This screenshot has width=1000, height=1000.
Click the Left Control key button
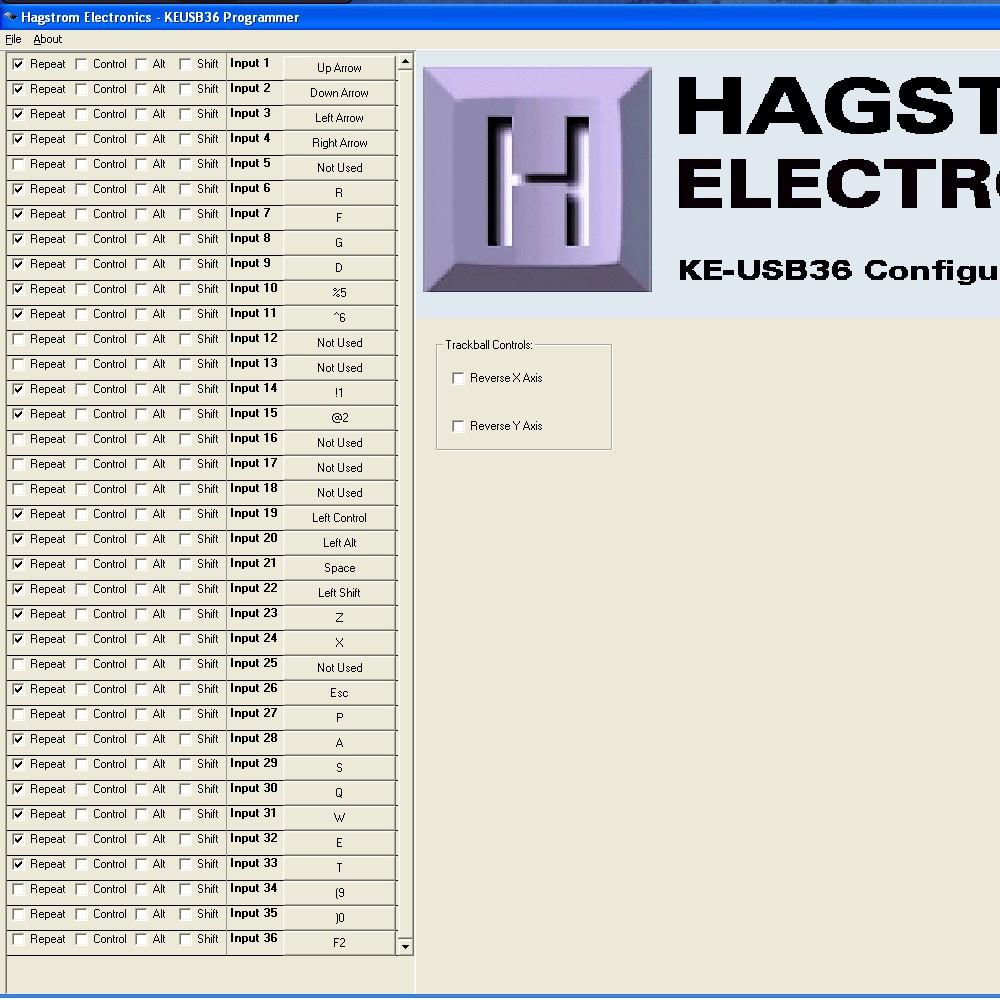pyautogui.click(x=339, y=517)
